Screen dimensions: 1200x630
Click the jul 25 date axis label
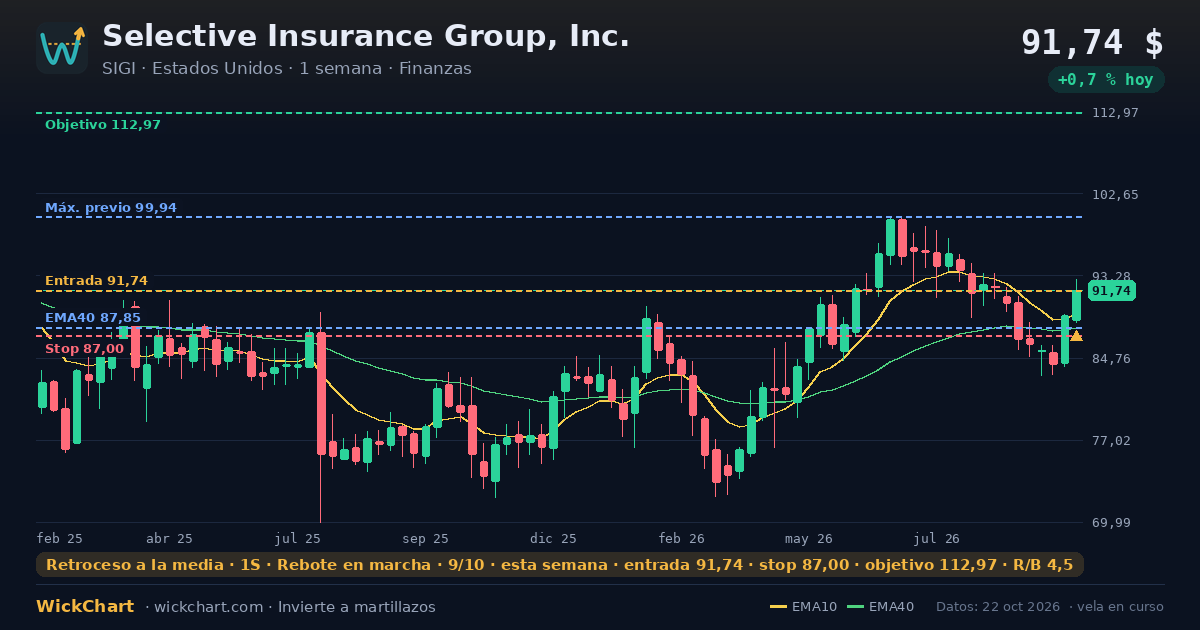(298, 538)
